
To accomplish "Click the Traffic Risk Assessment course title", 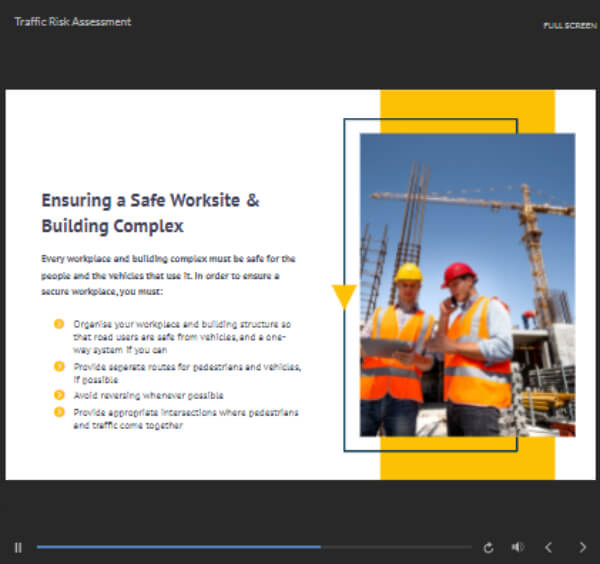I will 72,22.
